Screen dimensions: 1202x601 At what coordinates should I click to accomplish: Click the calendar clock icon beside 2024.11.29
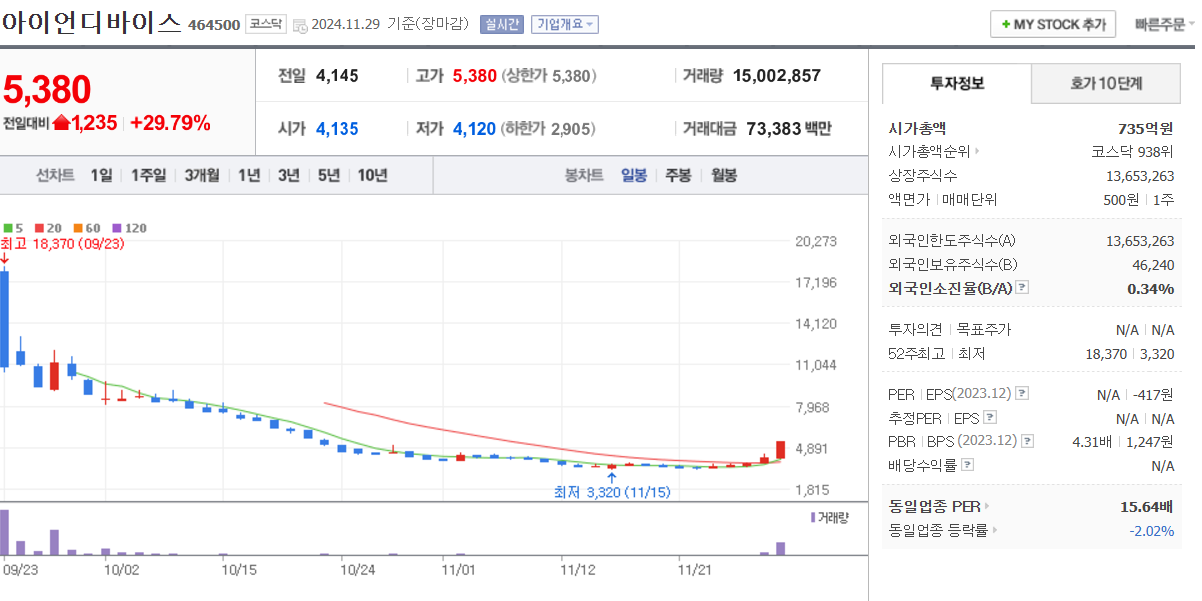300,25
